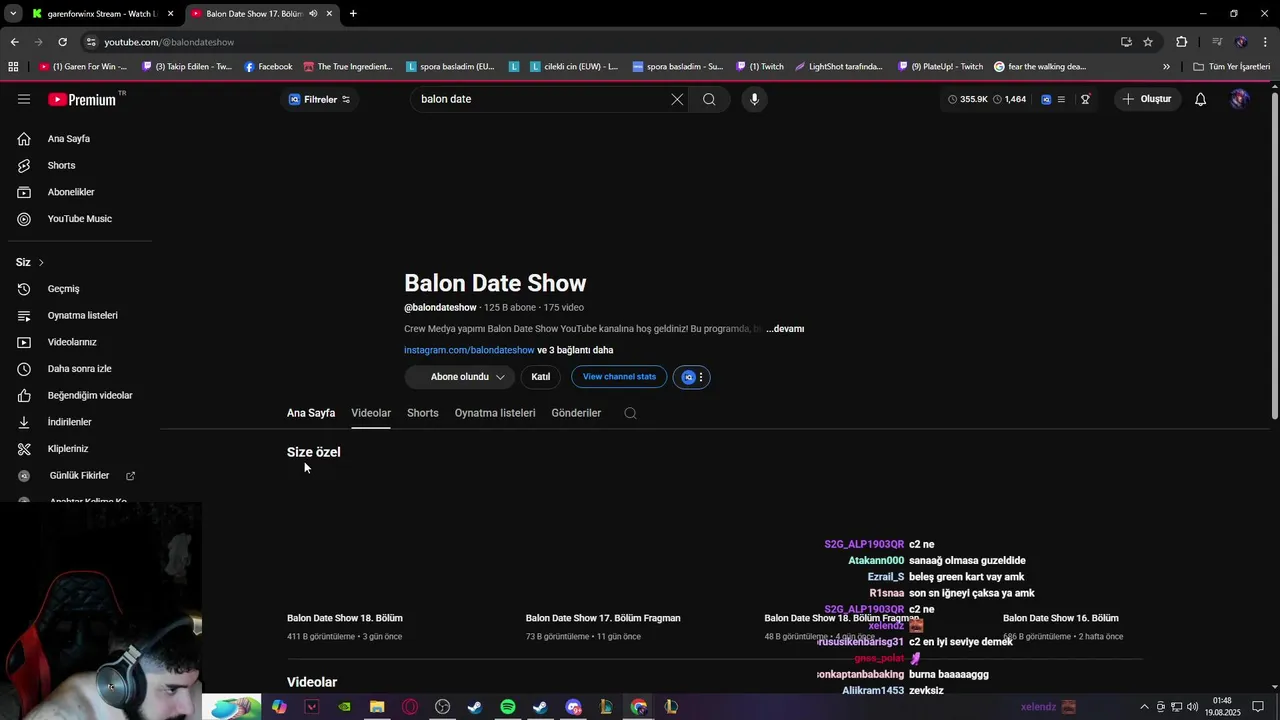Click the channel search magnifier icon

[x=630, y=413]
